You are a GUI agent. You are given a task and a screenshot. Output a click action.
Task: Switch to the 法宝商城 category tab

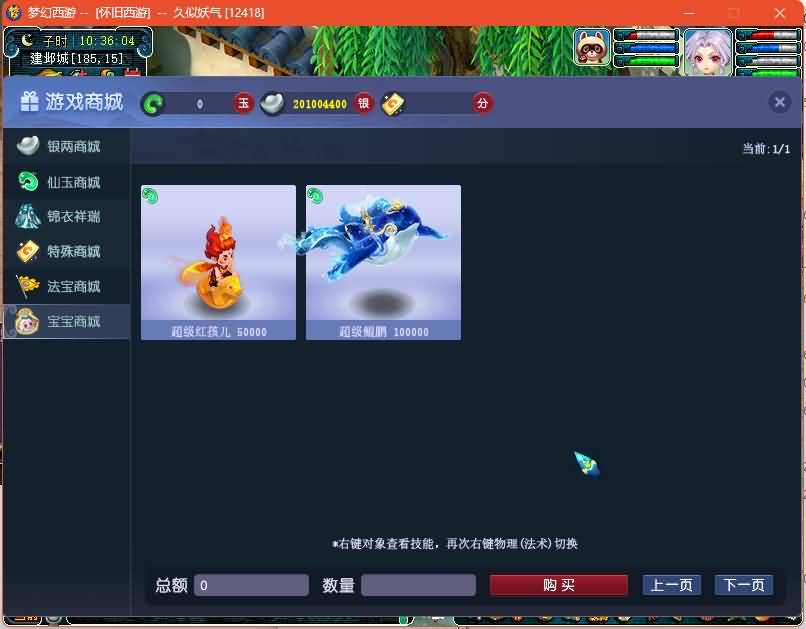point(66,286)
